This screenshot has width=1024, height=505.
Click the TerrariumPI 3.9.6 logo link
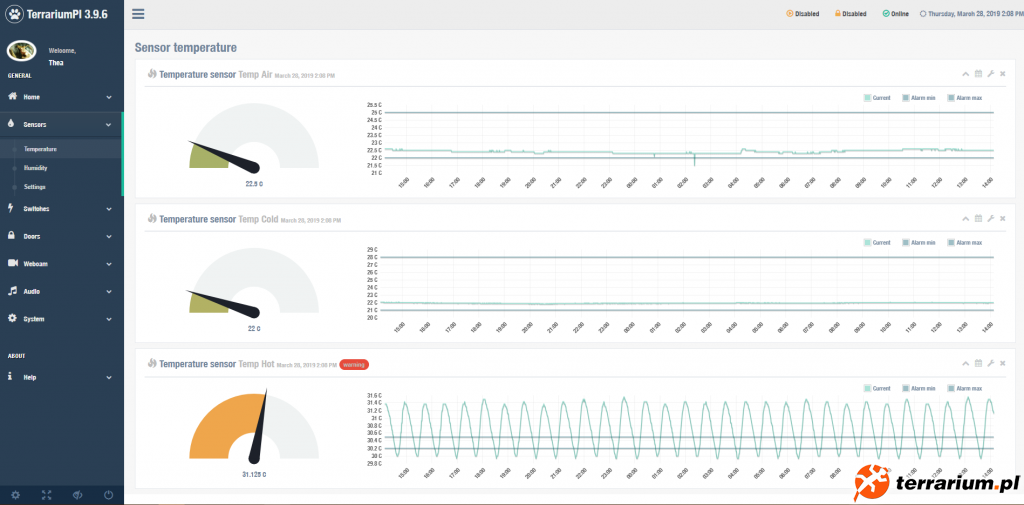click(x=60, y=15)
